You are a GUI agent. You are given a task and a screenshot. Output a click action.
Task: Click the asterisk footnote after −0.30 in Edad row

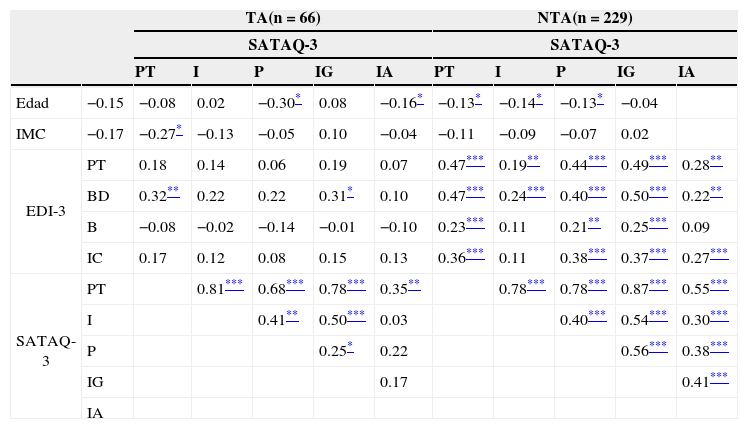point(298,98)
